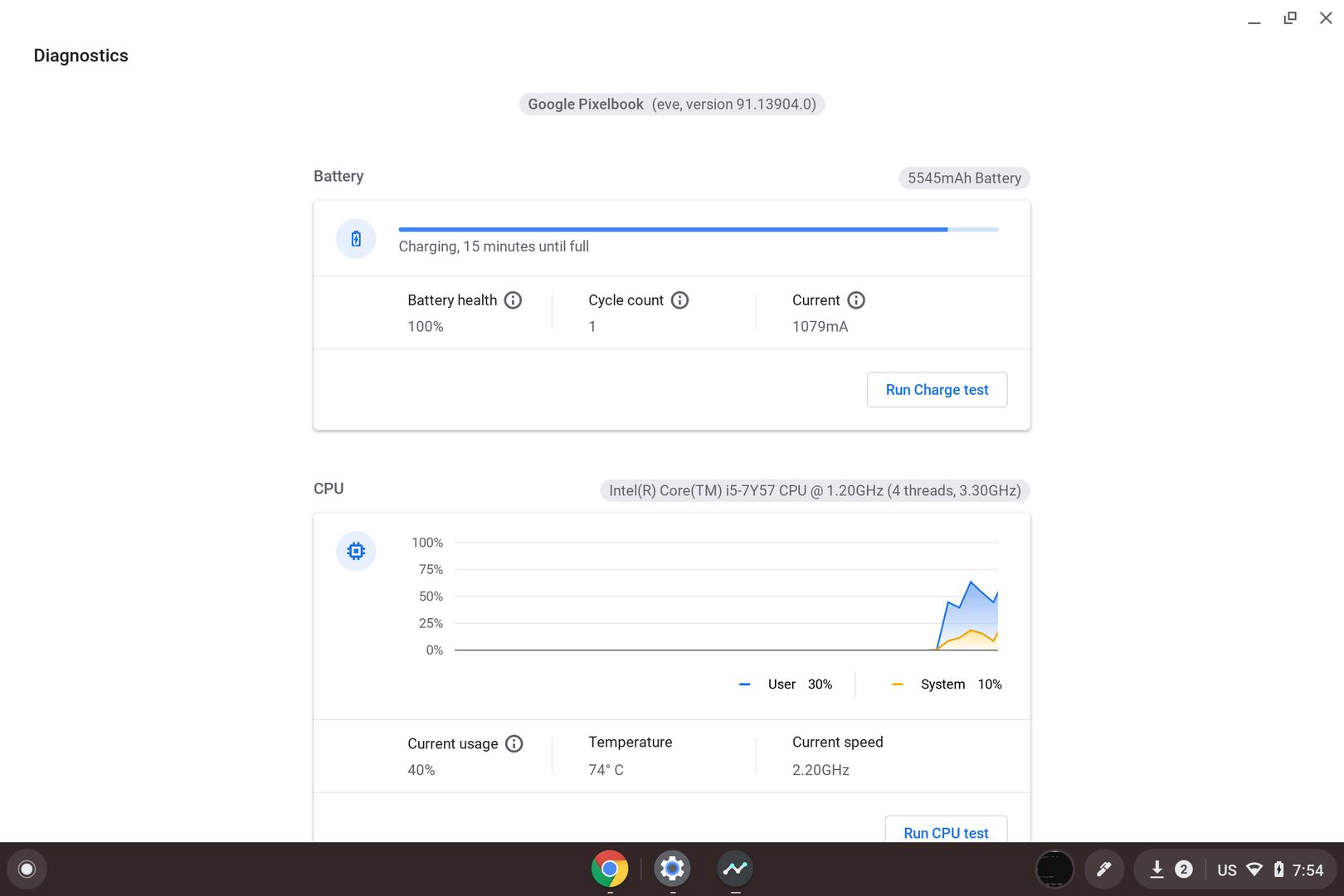
Task: Switch US keyboard input method
Action: click(1227, 870)
